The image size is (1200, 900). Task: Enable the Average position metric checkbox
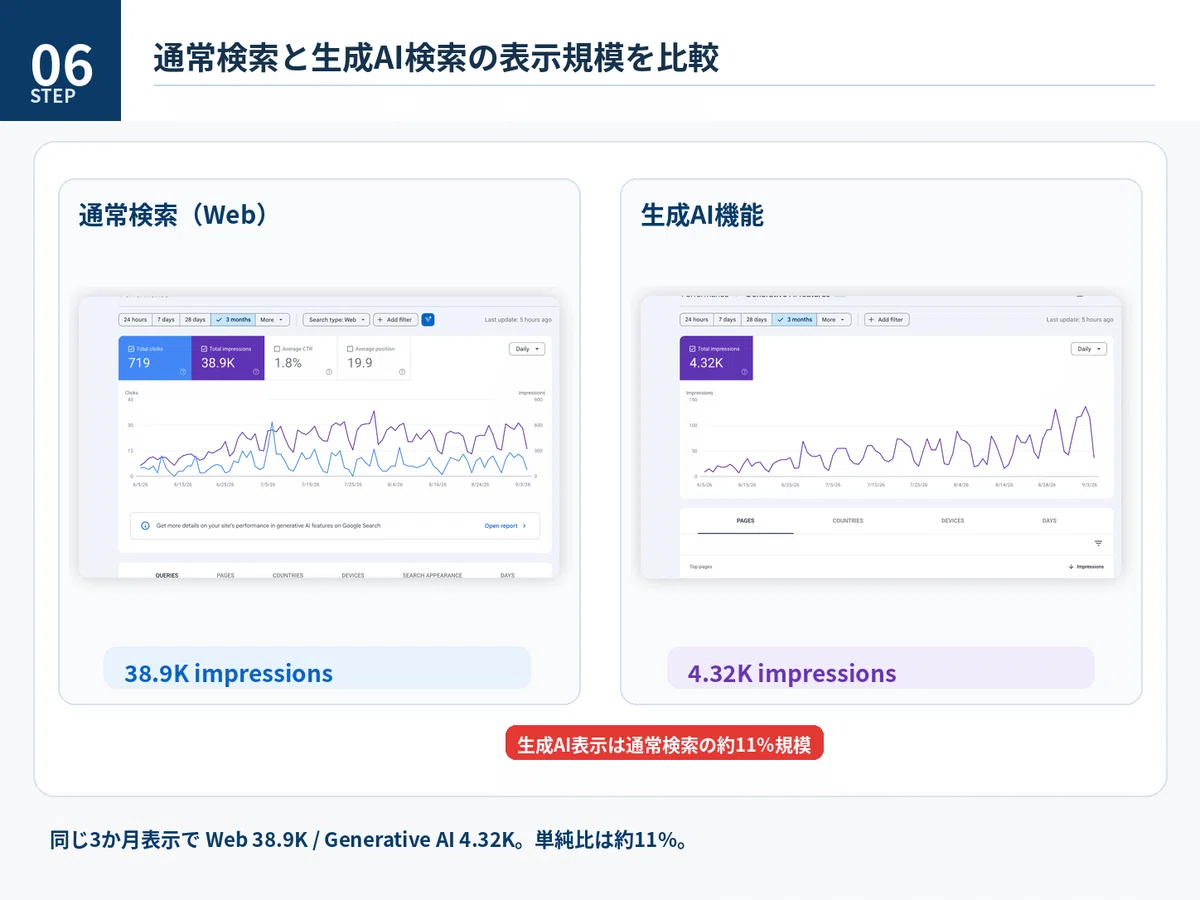click(x=350, y=349)
